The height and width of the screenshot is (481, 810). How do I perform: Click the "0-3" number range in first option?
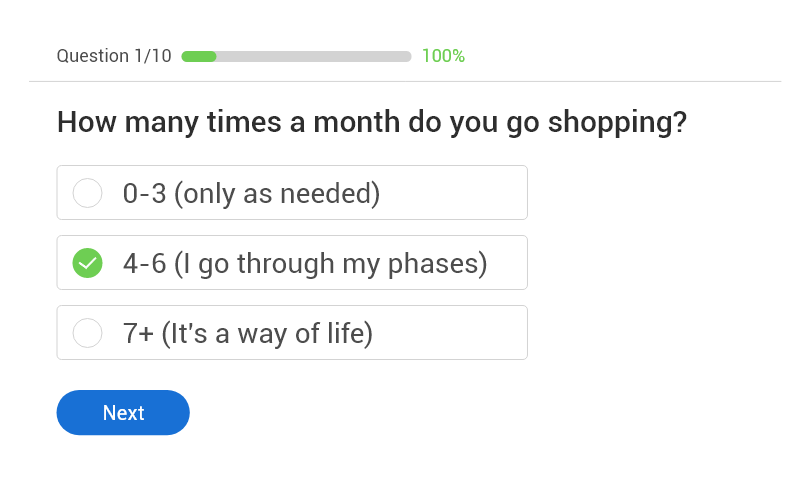pos(144,193)
